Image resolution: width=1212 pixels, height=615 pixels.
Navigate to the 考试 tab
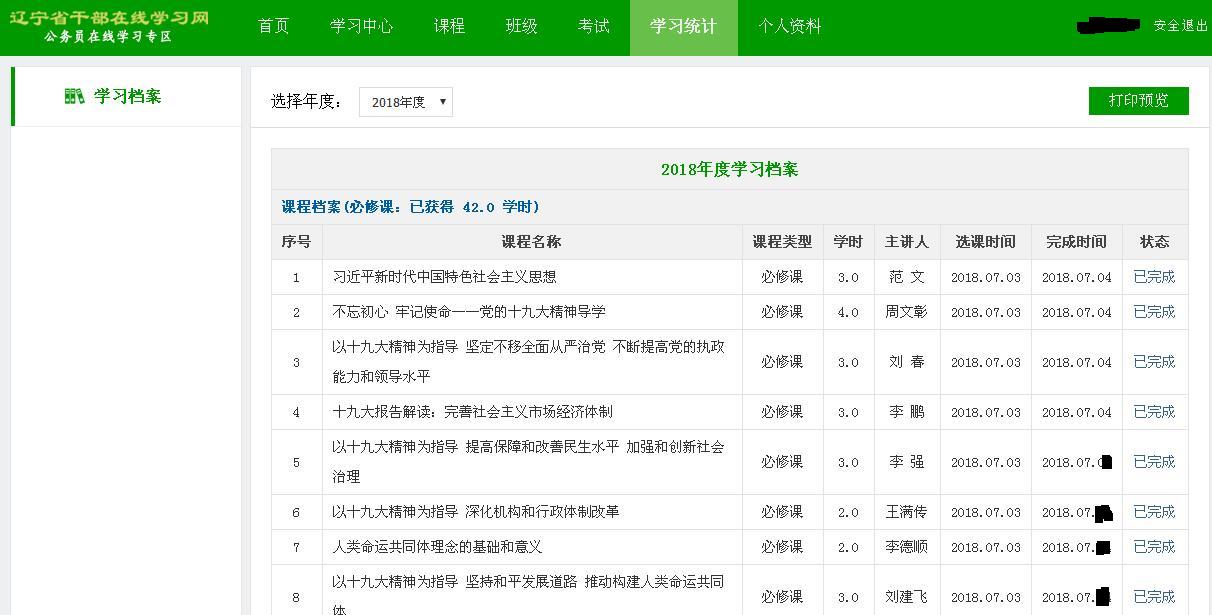click(593, 27)
